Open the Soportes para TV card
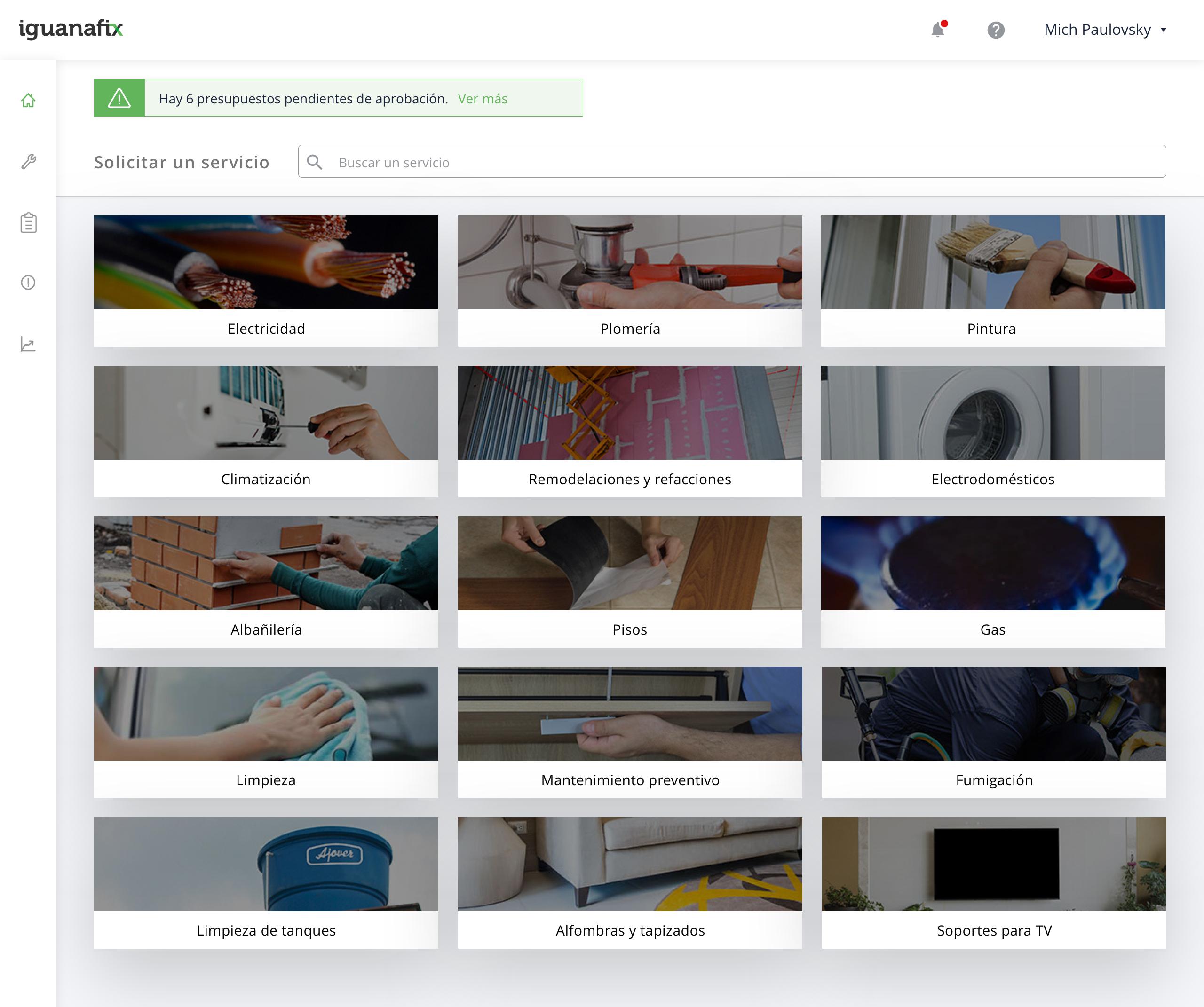 tap(994, 882)
